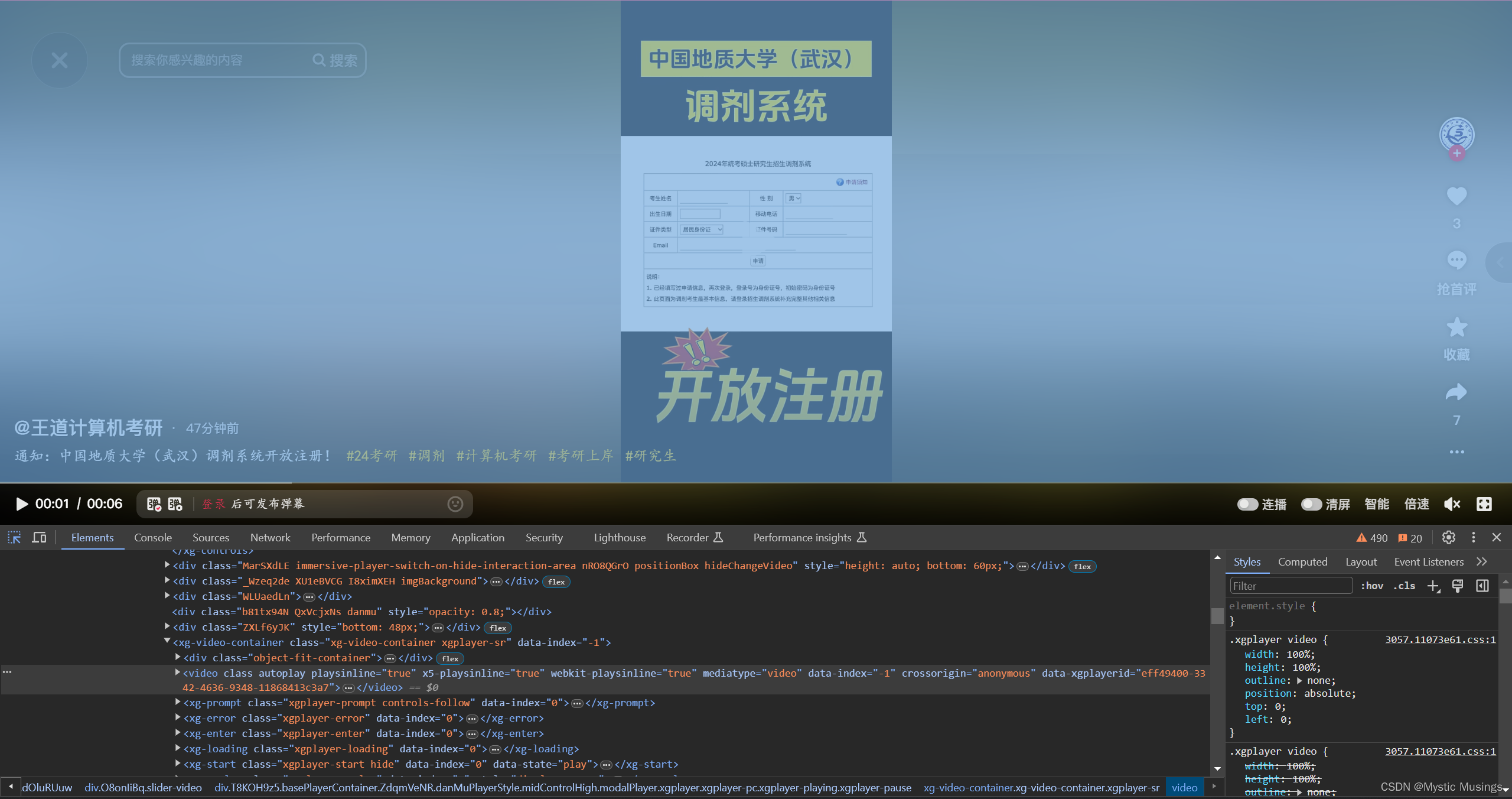
Task: Open author link @王道计算机考研
Action: pyautogui.click(x=89, y=428)
